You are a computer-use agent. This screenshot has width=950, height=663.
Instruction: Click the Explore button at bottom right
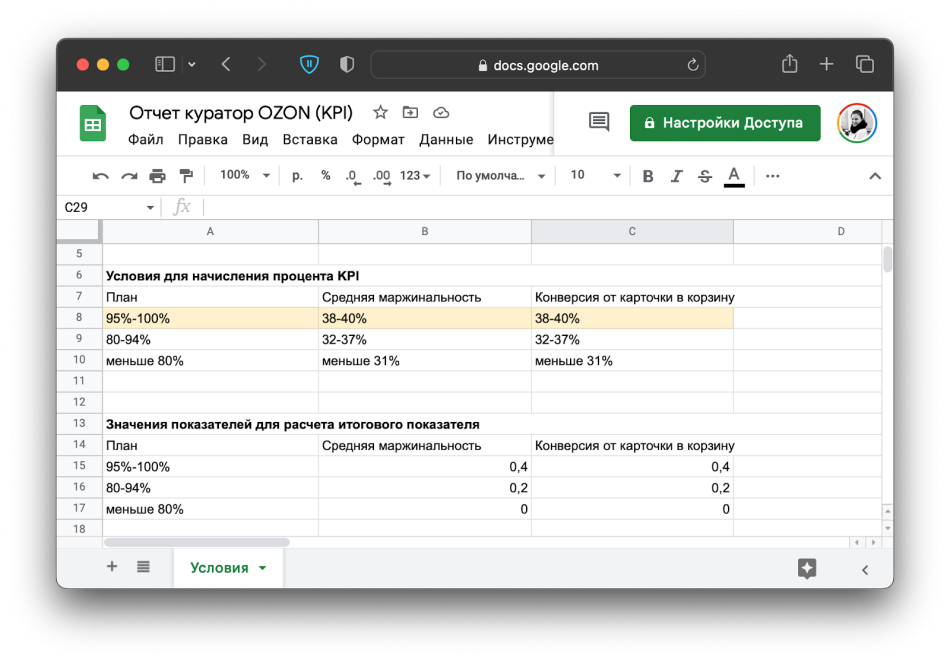click(x=807, y=568)
